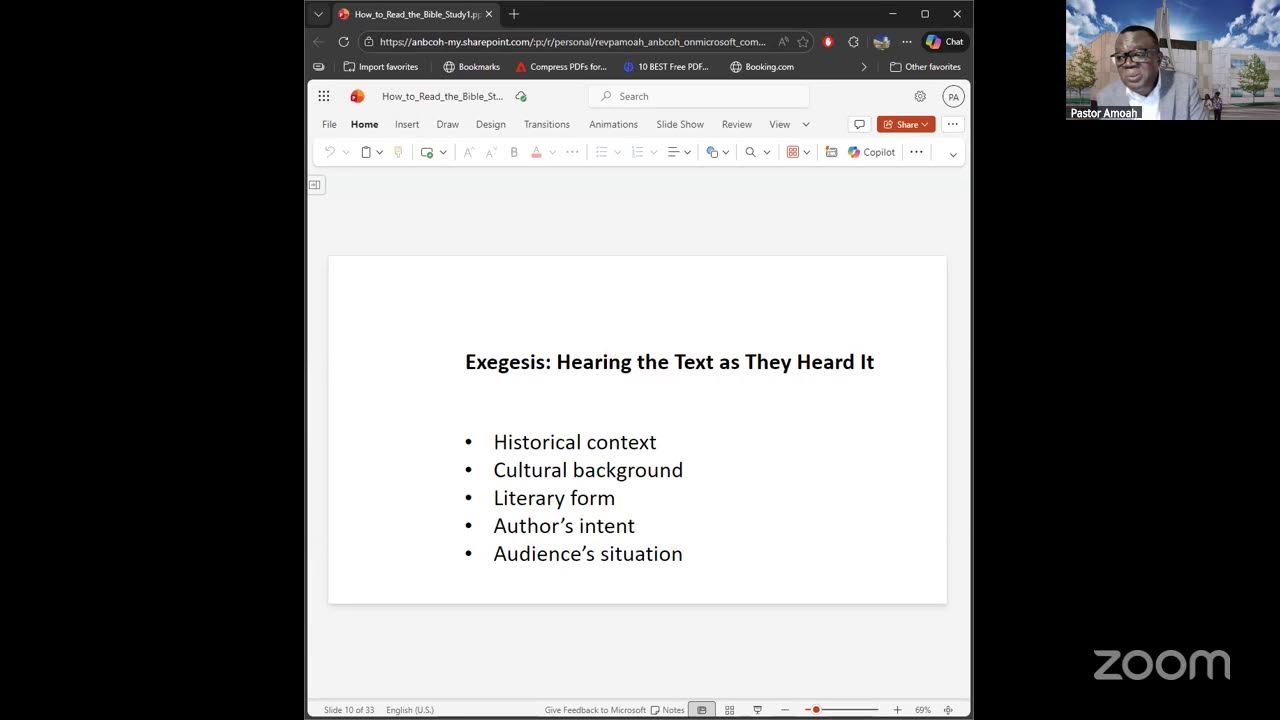Toggle the Notes pane
Viewport: 1280px width, 720px height.
coord(667,710)
